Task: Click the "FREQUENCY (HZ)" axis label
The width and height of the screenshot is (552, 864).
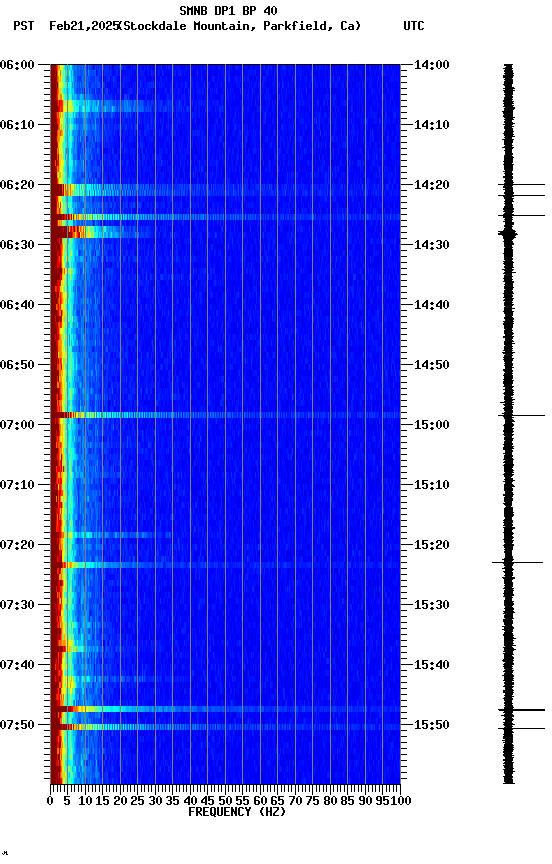Action: [x=237, y=812]
